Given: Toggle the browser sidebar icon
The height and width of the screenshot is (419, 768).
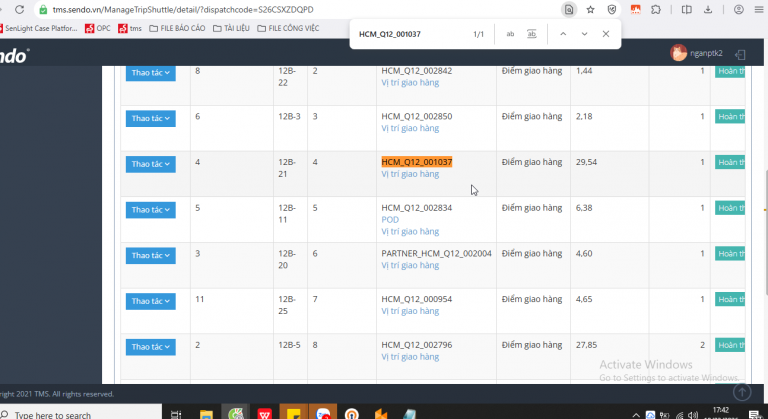Looking at the screenshot, I should 687,9.
